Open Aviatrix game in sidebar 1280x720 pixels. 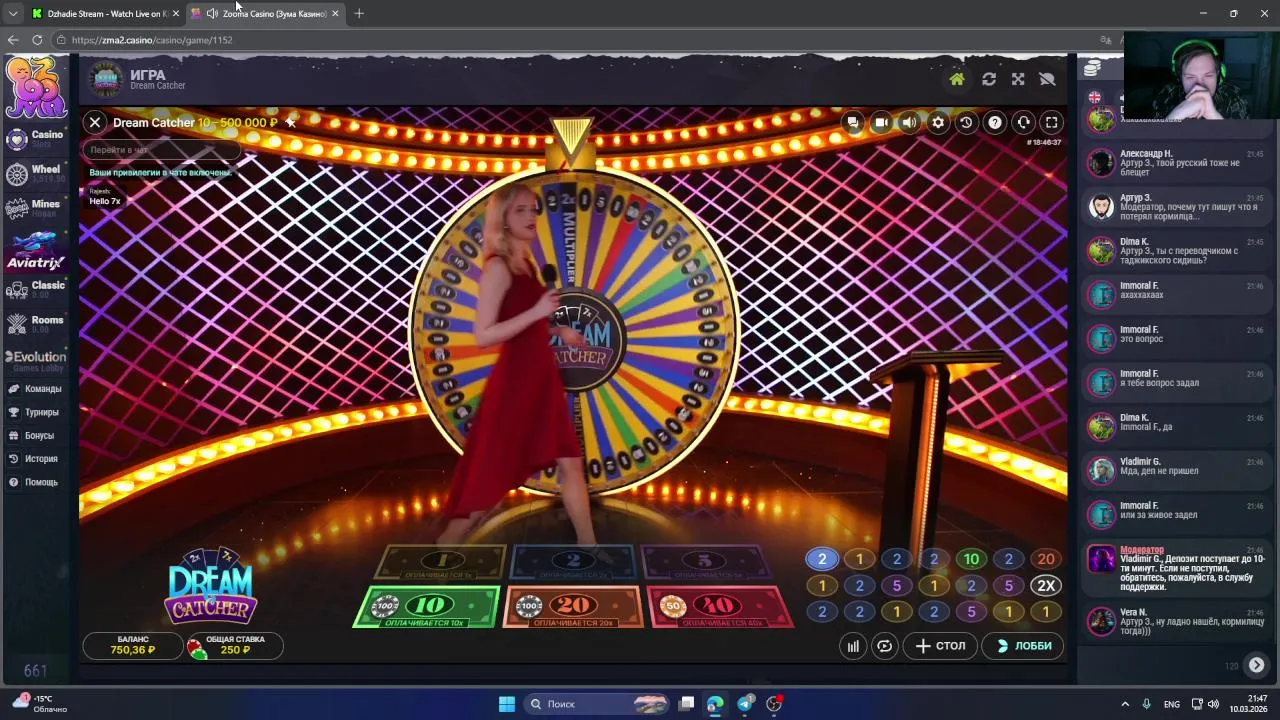click(x=36, y=251)
